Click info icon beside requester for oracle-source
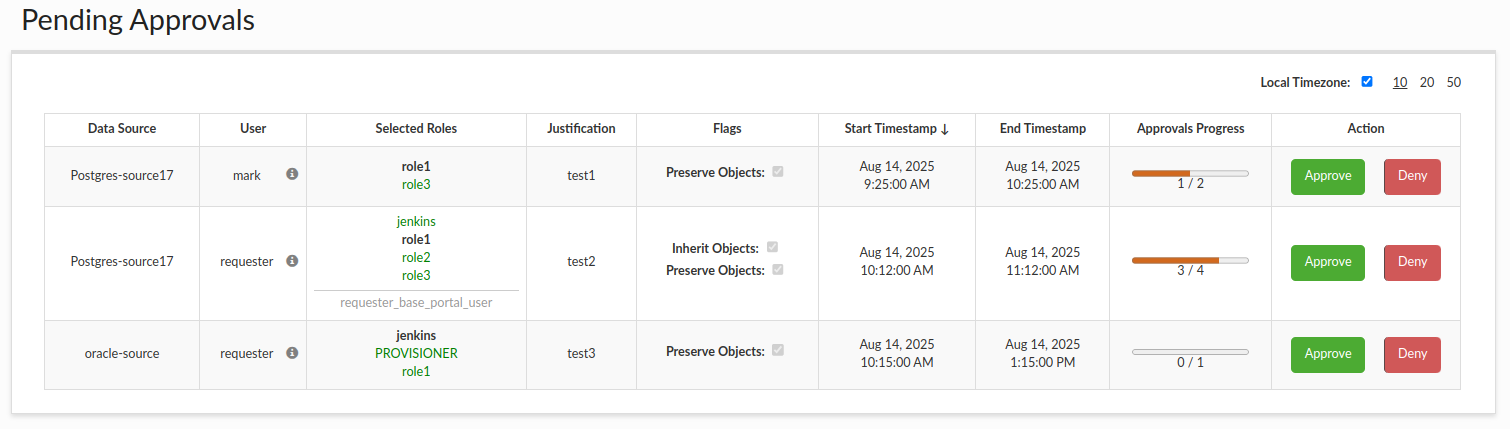This screenshot has width=1510, height=429. 292,353
